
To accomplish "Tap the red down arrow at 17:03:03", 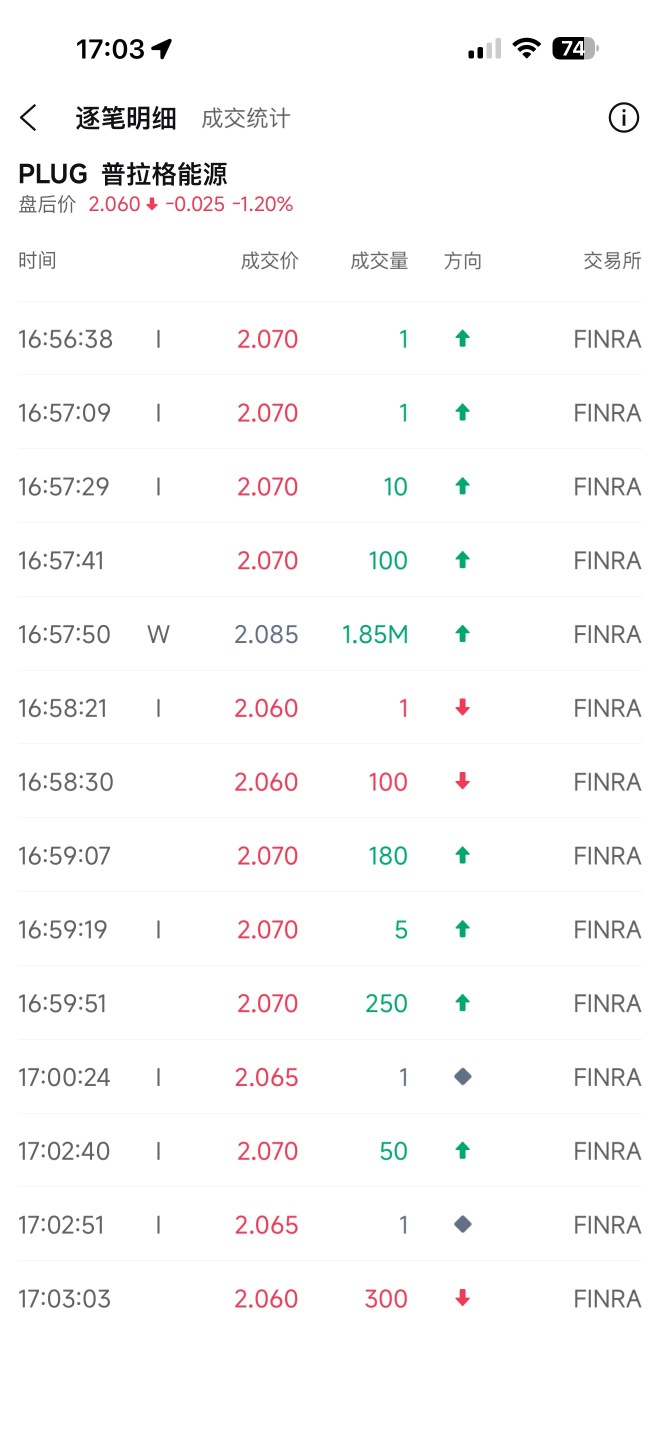I will [462, 1298].
